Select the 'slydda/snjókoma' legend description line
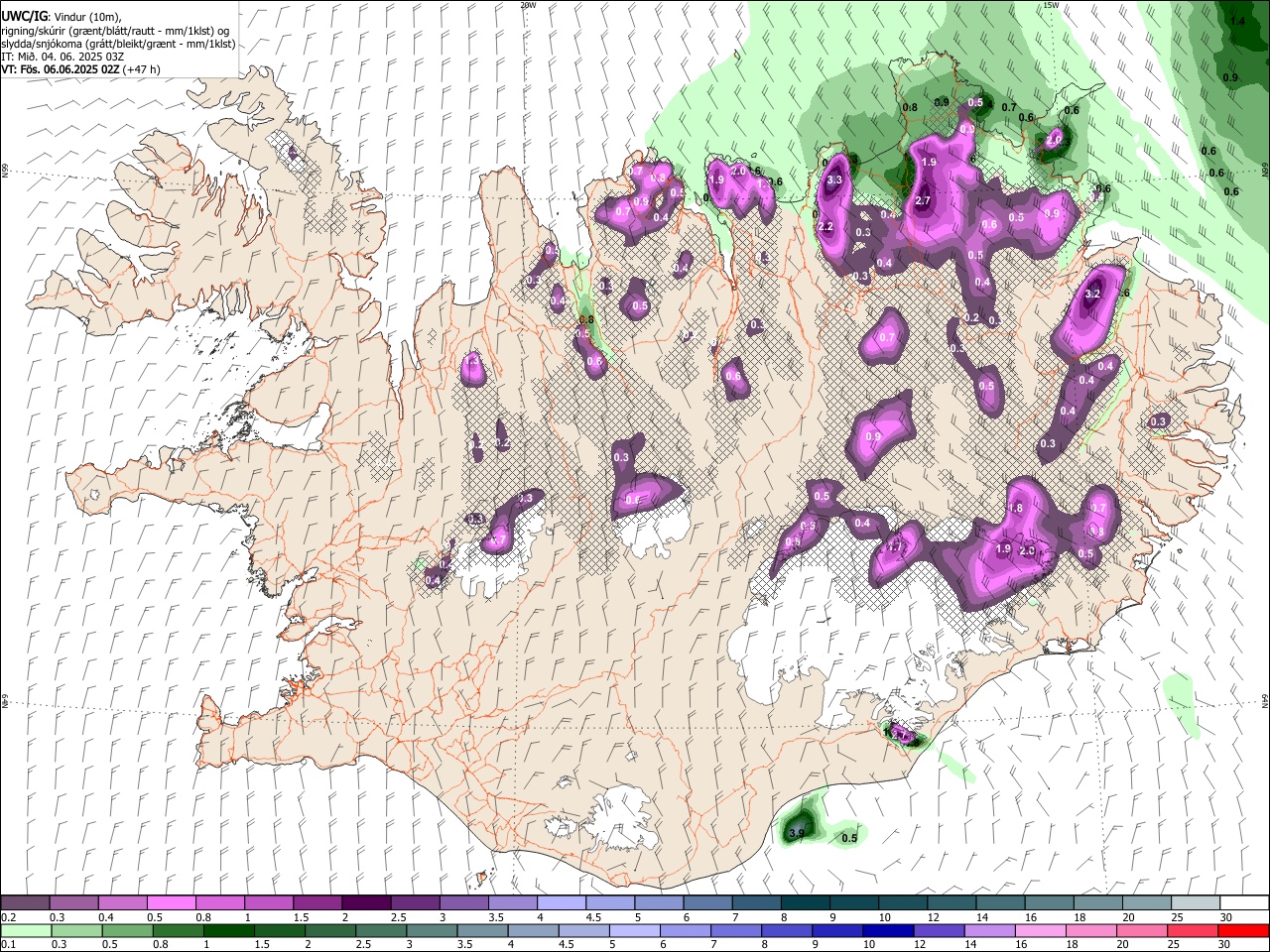The height and width of the screenshot is (952, 1270). coord(118,44)
